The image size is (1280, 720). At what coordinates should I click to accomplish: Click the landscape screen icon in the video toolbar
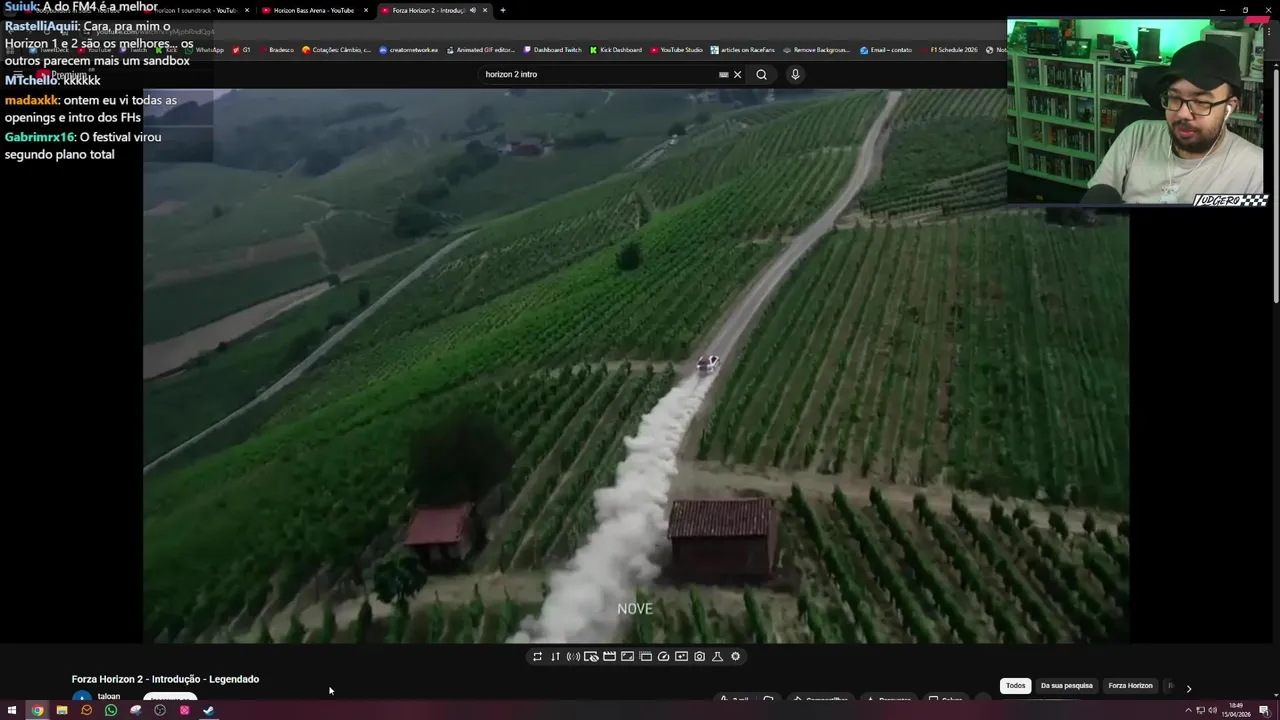(x=627, y=656)
